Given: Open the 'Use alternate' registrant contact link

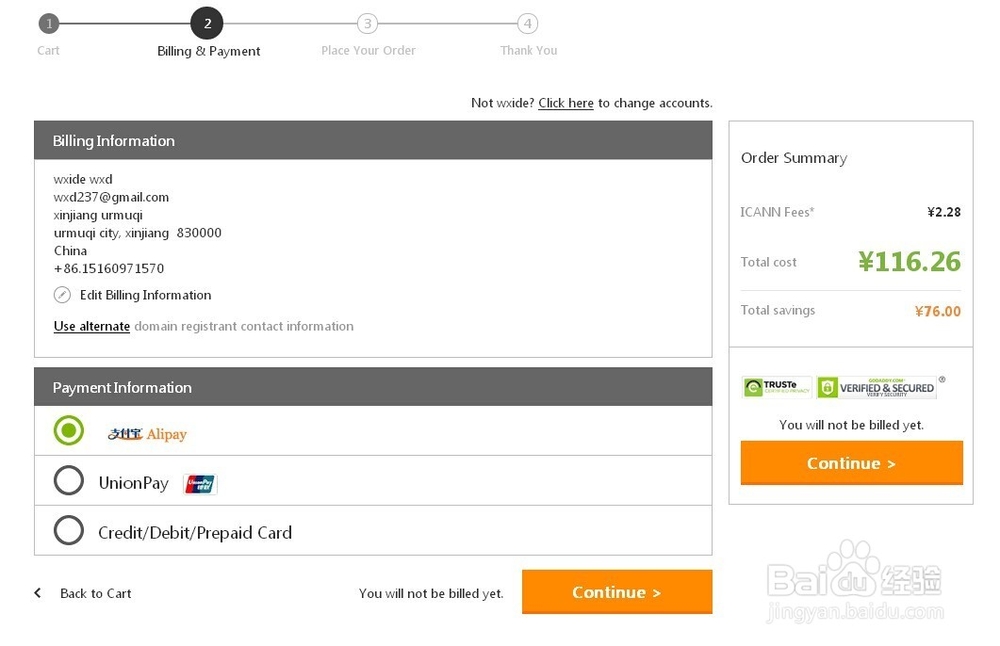Looking at the screenshot, I should pyautogui.click(x=92, y=326).
